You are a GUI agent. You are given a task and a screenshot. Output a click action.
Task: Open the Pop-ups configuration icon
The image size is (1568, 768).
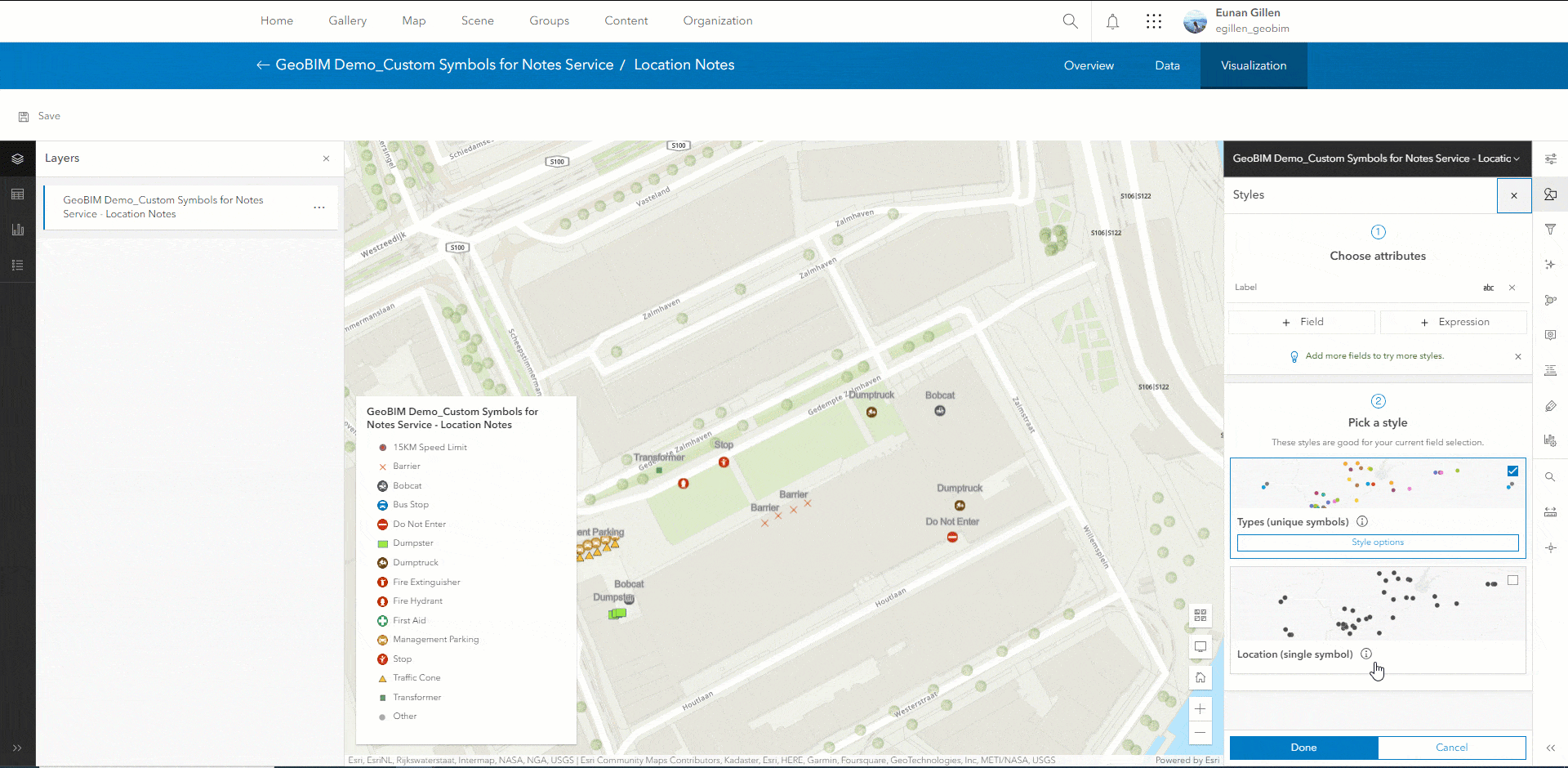pos(1551,335)
